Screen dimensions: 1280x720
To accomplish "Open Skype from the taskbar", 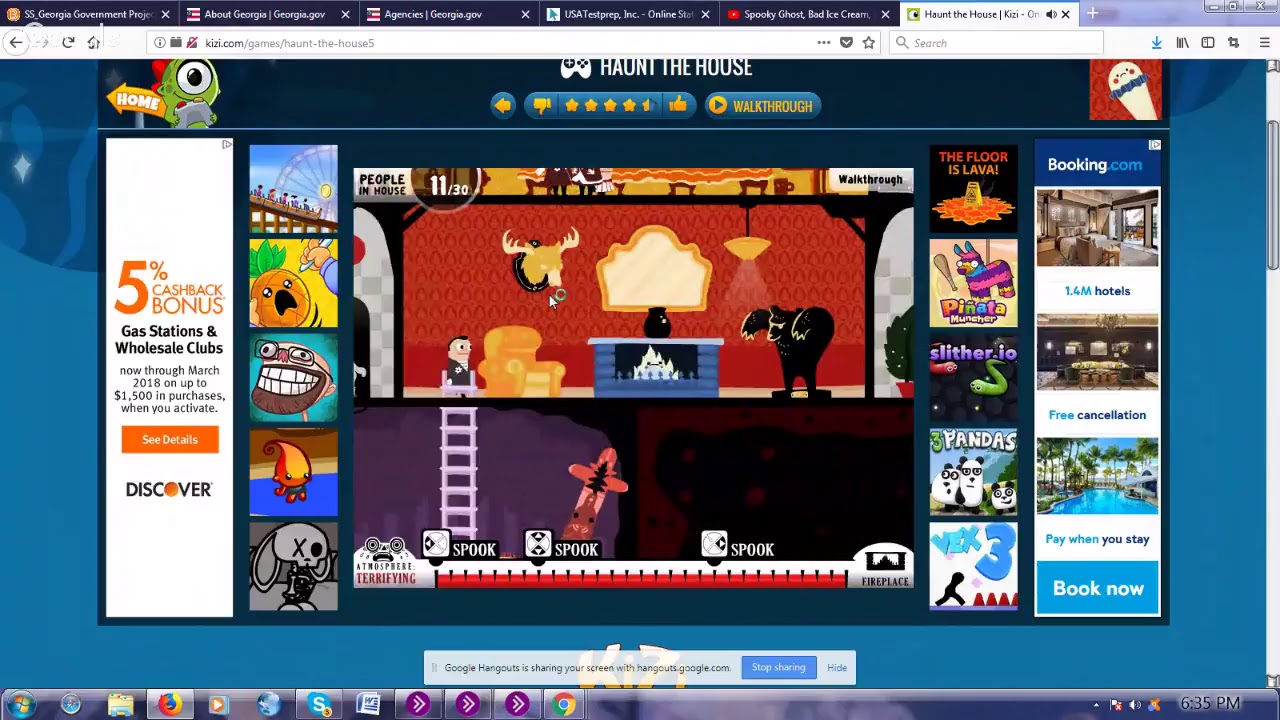I will pyautogui.click(x=319, y=705).
